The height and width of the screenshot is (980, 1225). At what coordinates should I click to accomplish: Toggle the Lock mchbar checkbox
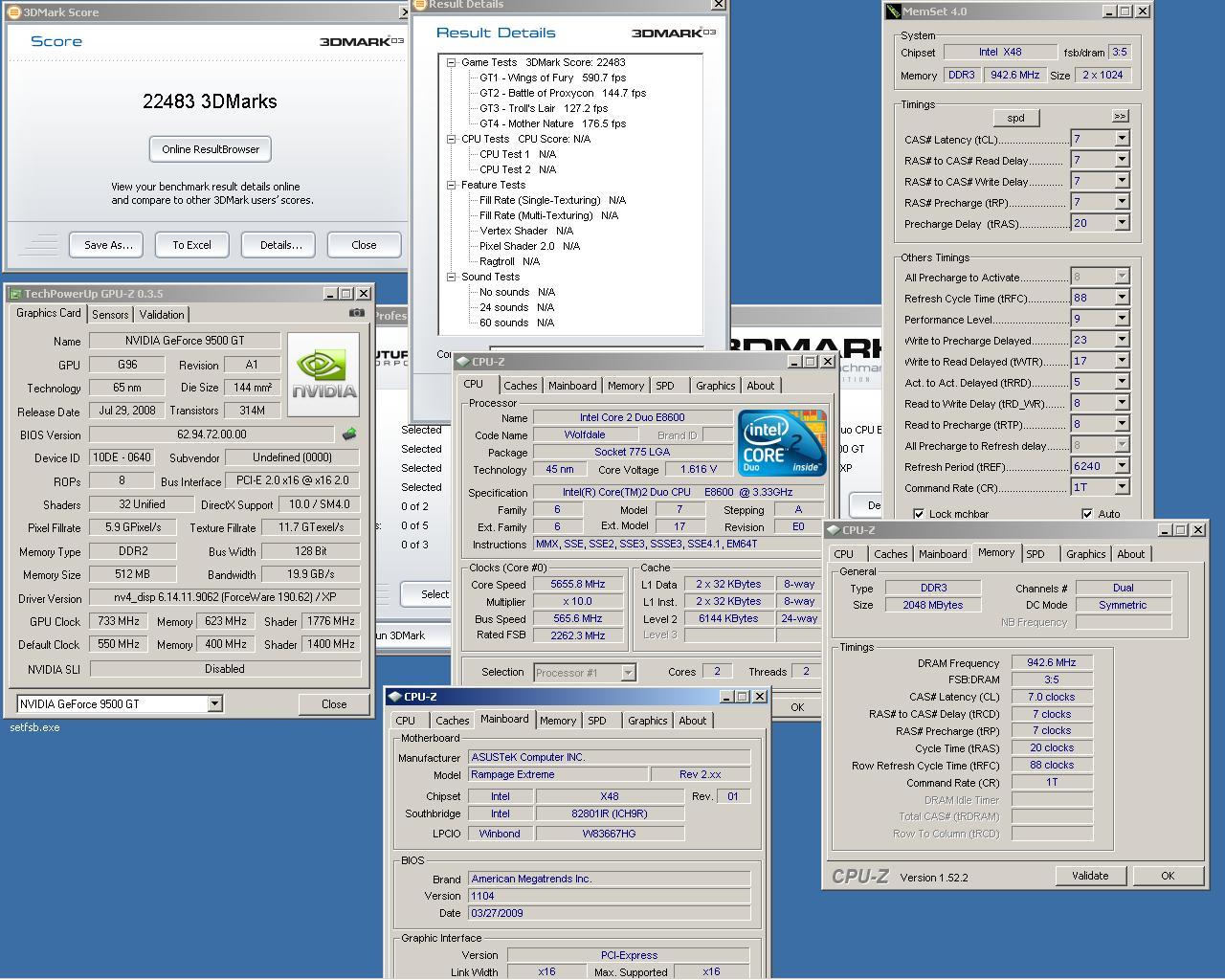pyautogui.click(x=919, y=514)
